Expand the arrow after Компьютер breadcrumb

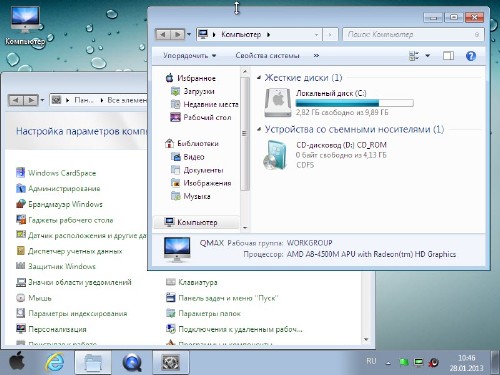pyautogui.click(x=268, y=34)
